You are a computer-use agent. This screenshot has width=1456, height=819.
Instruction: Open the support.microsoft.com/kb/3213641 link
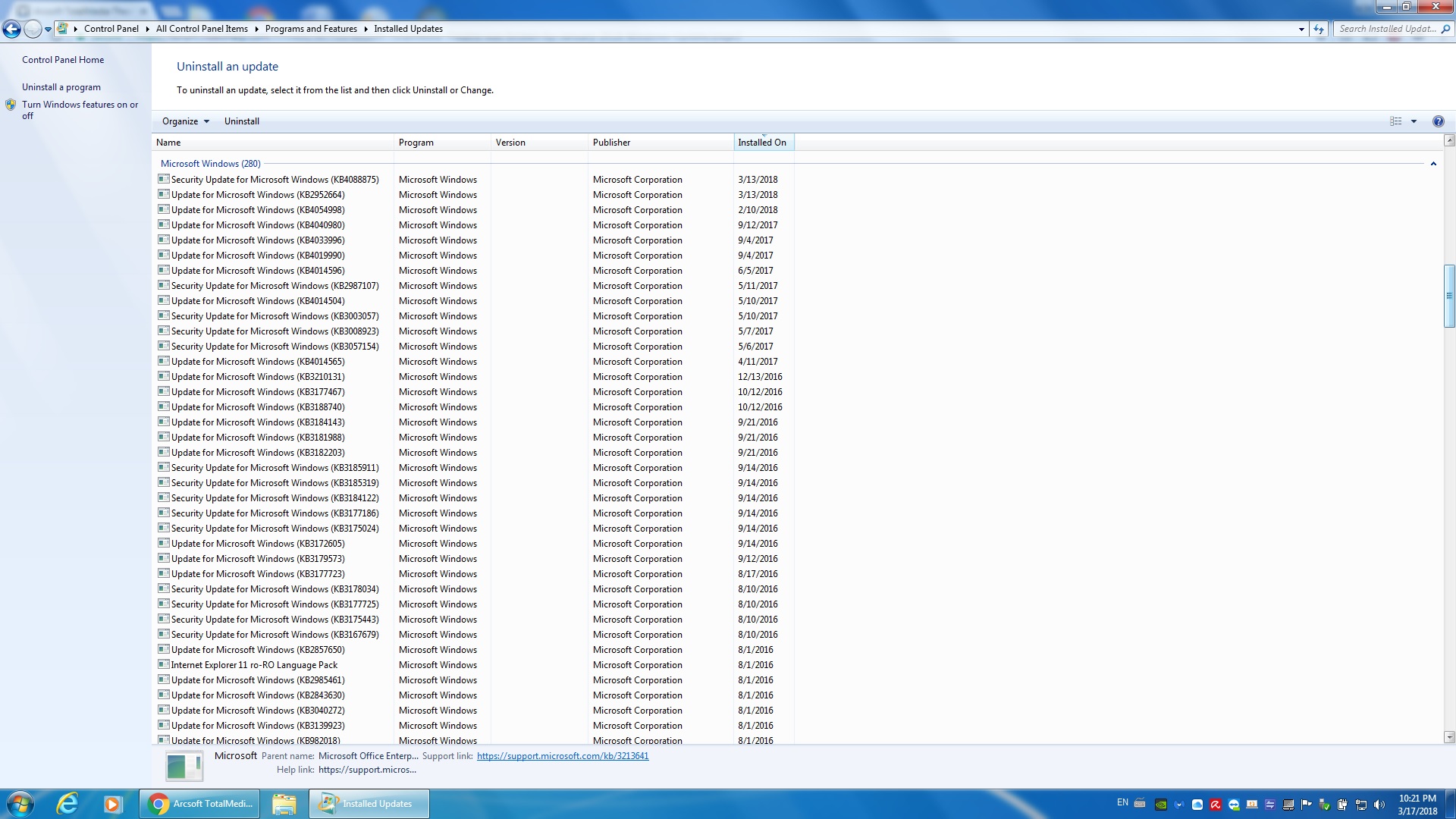click(562, 756)
